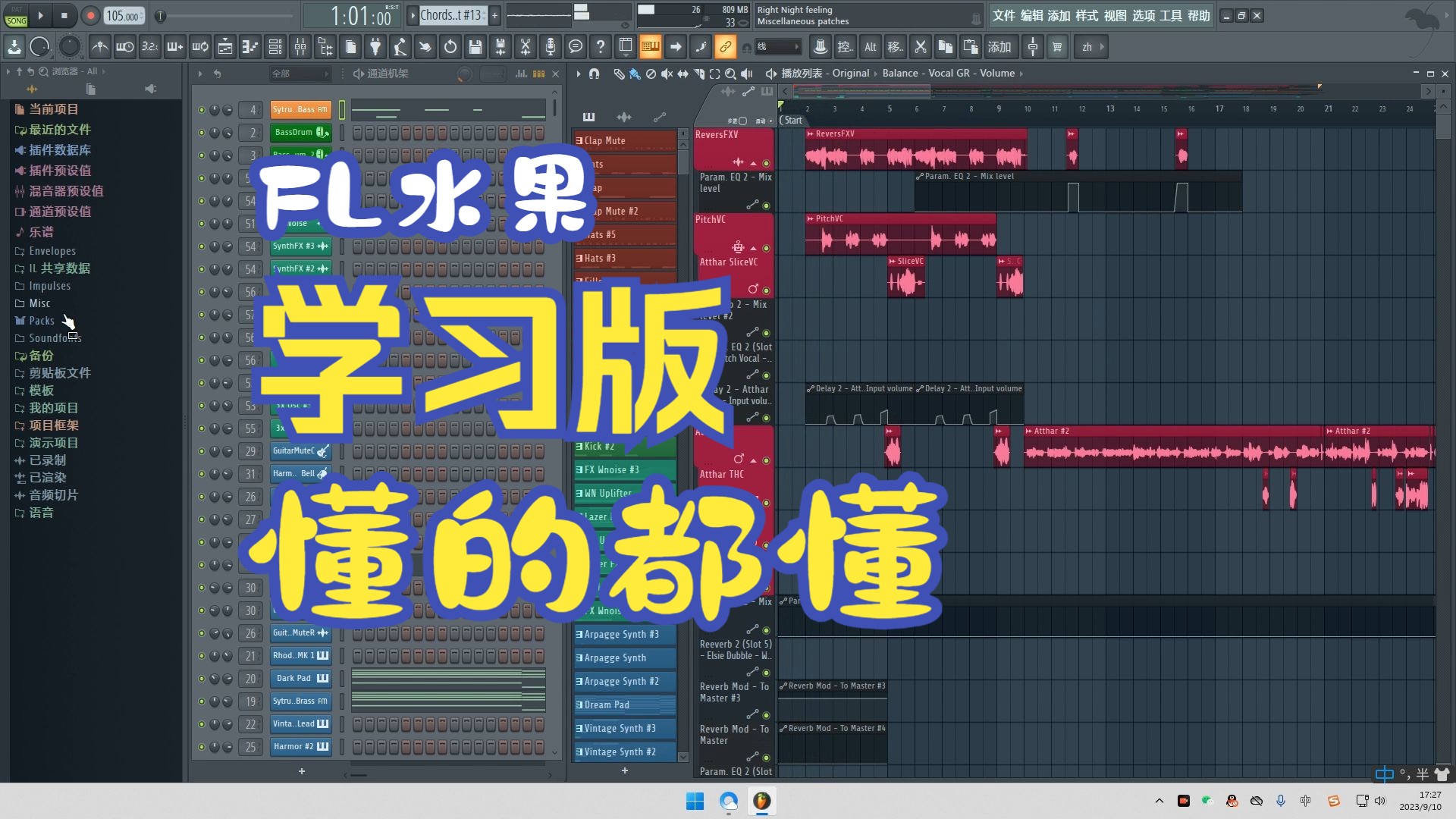This screenshot has height=819, width=1456.
Task: Click the microphone one-click recording icon
Action: click(550, 47)
